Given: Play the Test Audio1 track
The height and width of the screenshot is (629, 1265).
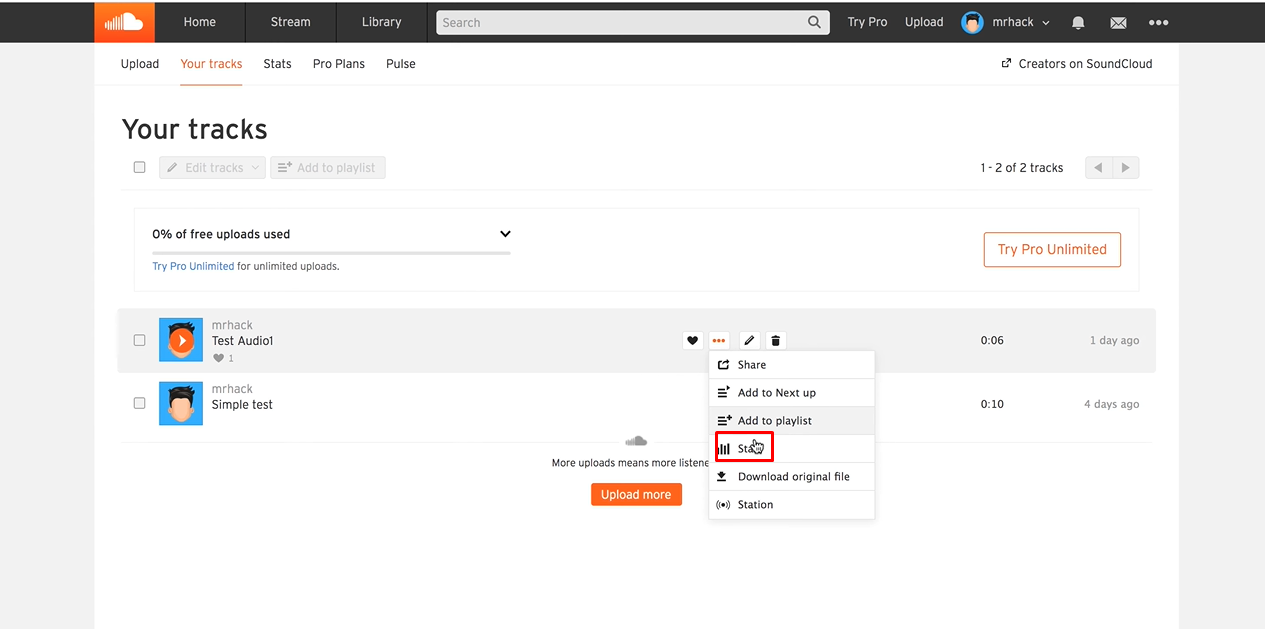Looking at the screenshot, I should (x=181, y=341).
